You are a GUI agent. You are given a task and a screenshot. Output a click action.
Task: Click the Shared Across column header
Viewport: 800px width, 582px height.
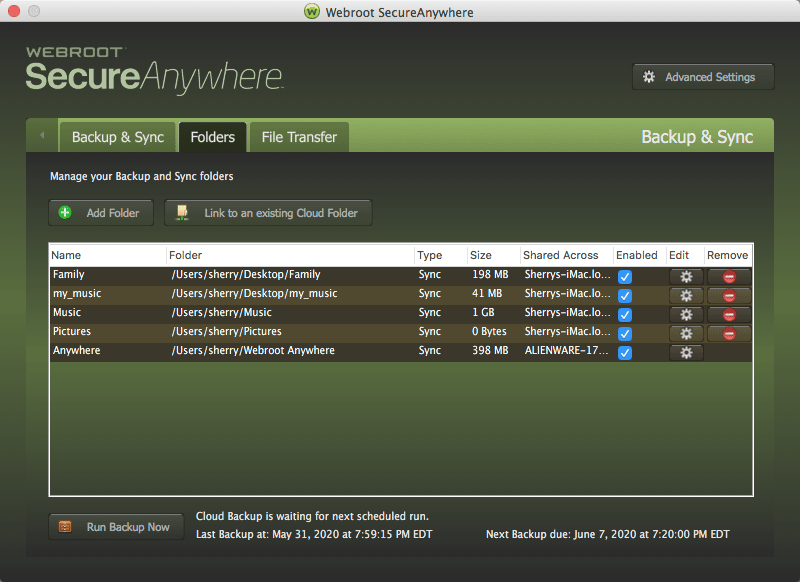[566, 255]
